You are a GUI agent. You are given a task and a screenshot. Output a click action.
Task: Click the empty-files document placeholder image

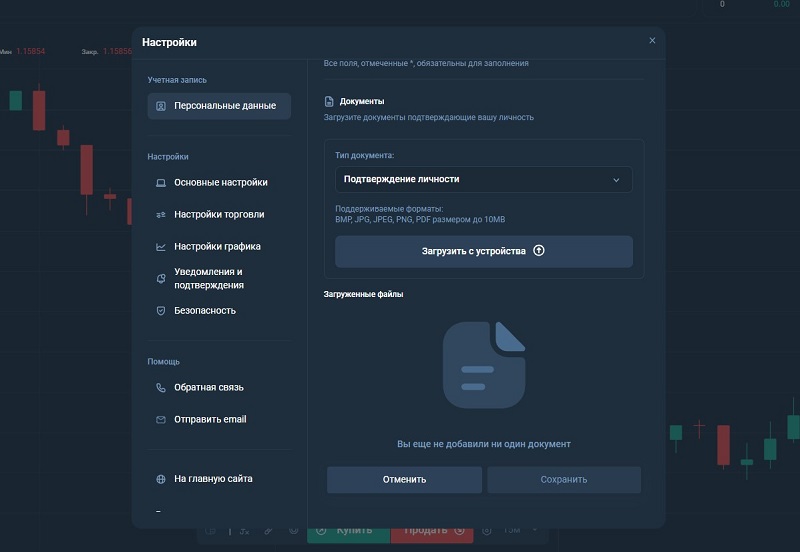click(x=484, y=365)
